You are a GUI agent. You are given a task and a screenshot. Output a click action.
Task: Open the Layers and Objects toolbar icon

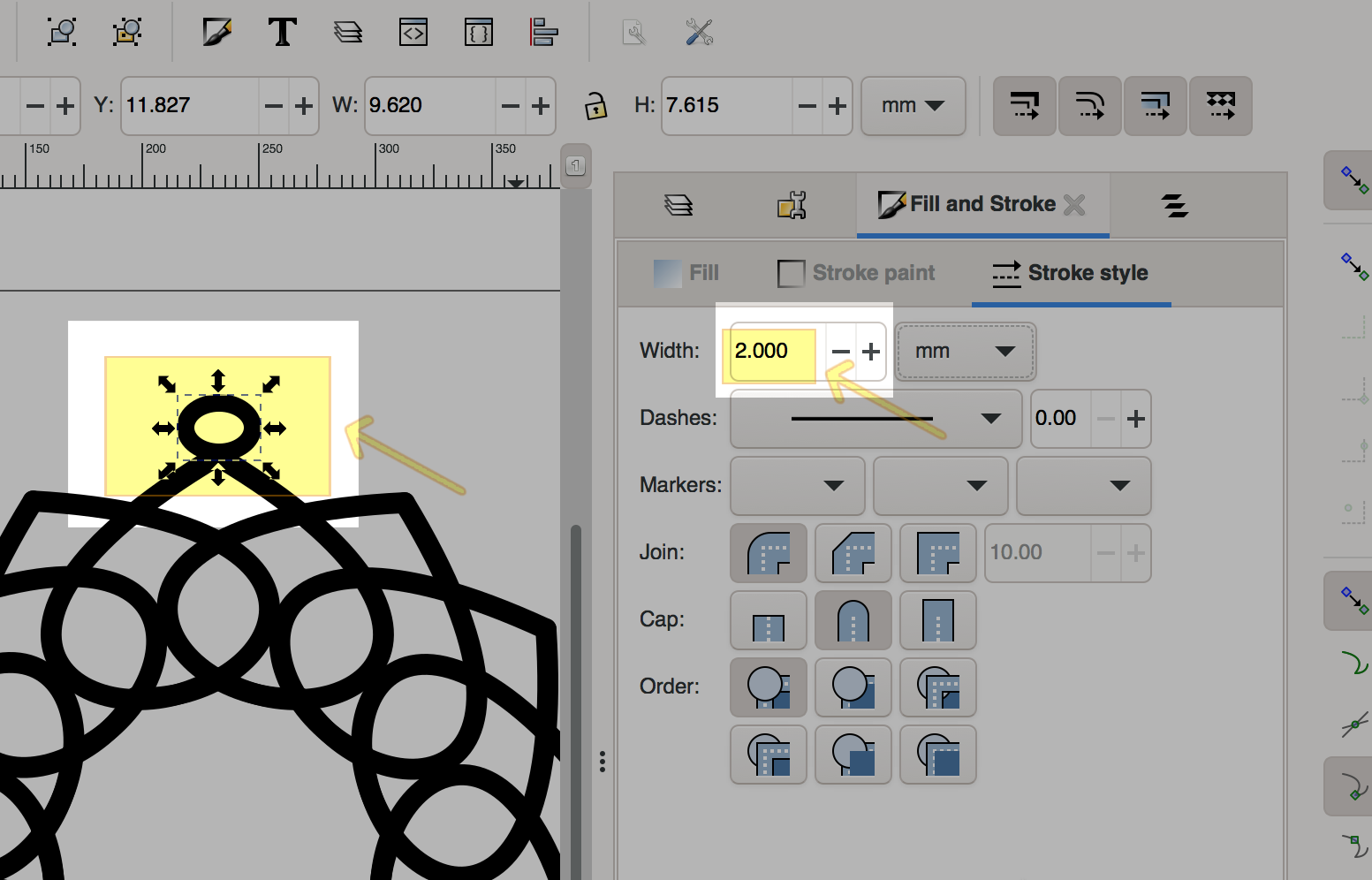point(348,33)
